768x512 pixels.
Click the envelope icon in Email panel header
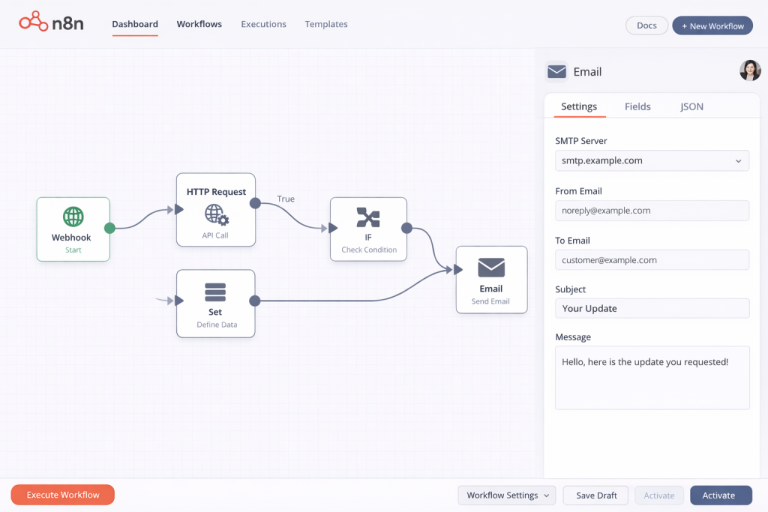tap(557, 72)
